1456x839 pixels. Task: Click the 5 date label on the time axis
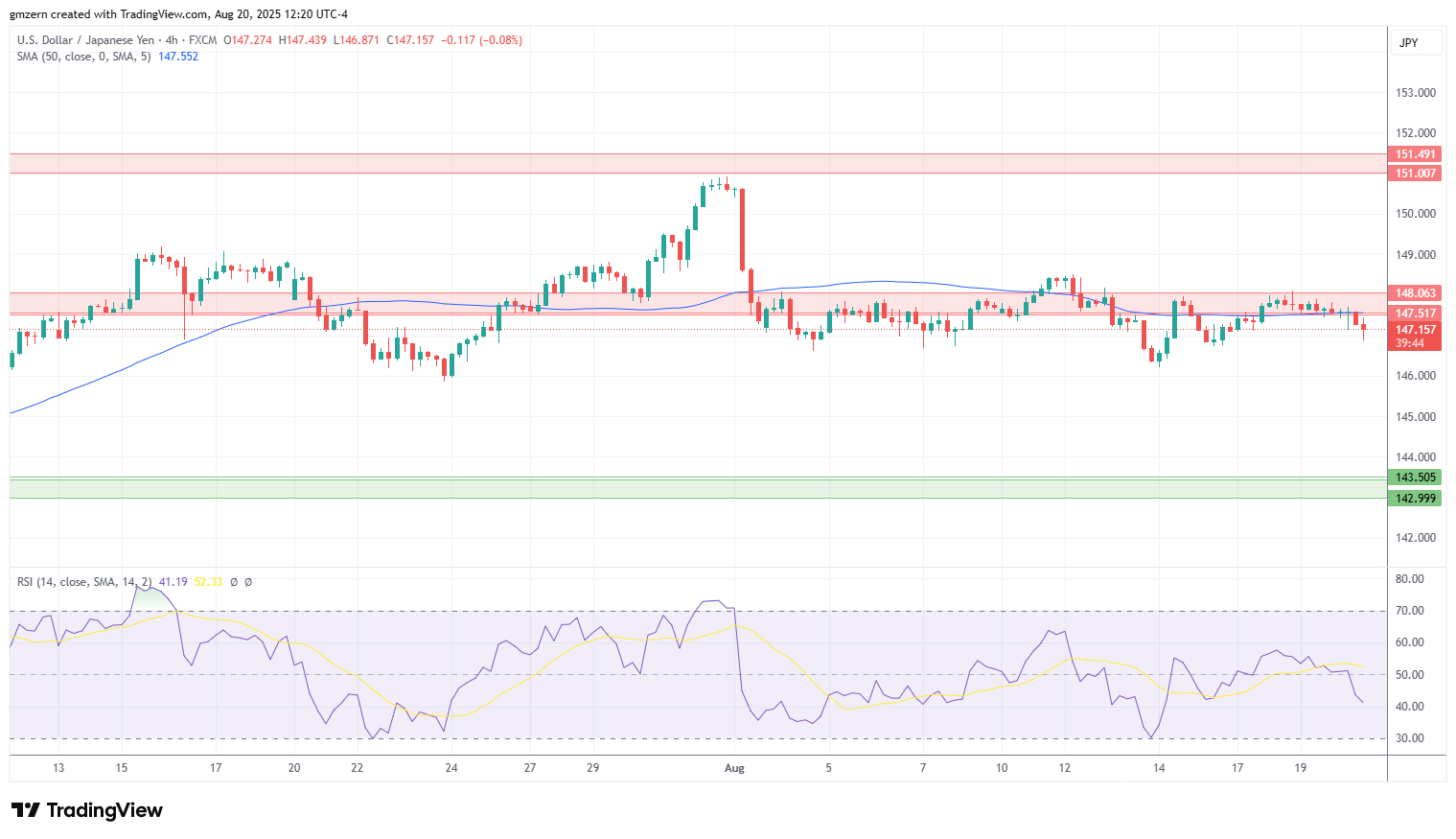click(829, 768)
